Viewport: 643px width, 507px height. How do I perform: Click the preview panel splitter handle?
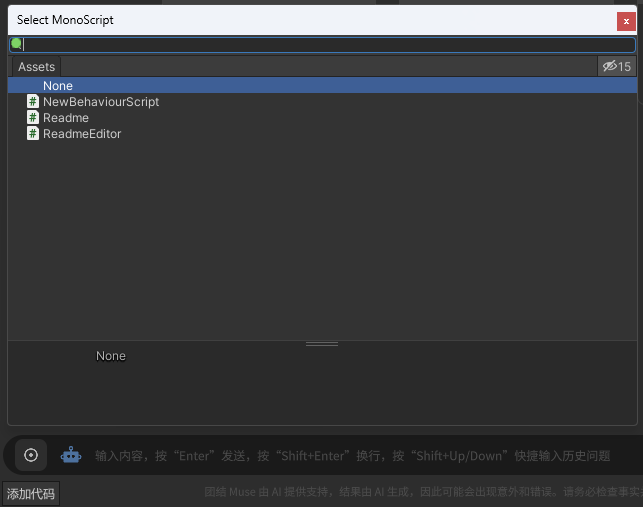tap(322, 344)
